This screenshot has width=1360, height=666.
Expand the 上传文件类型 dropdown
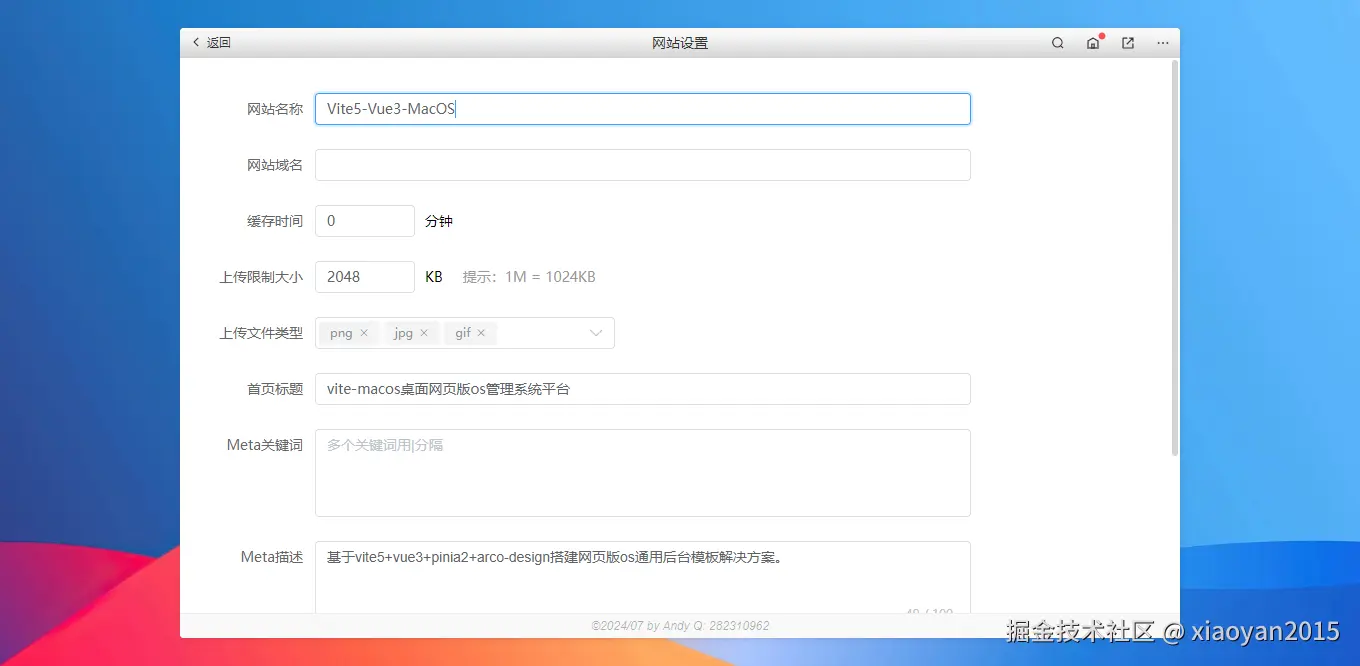596,332
